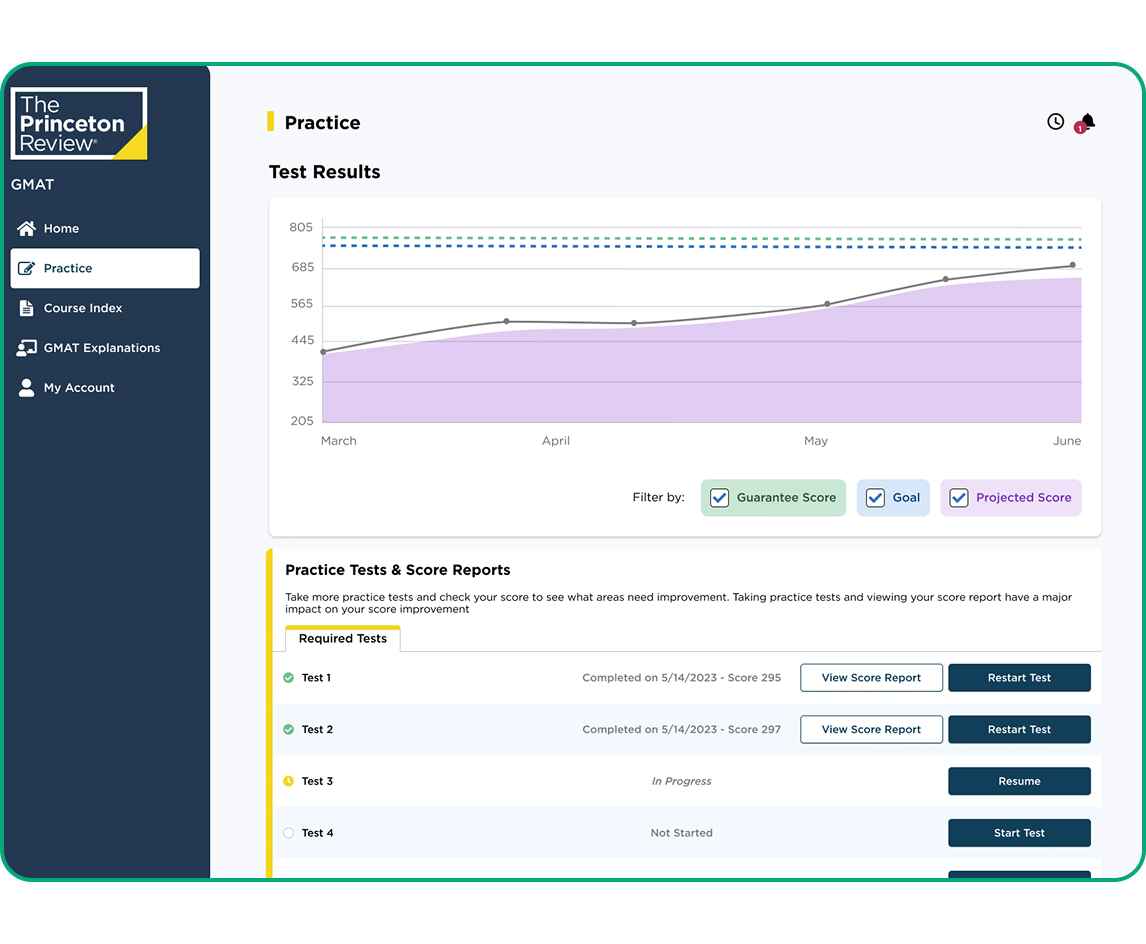Resume Test 3
Screen dimensions: 1146x944
1019,781
